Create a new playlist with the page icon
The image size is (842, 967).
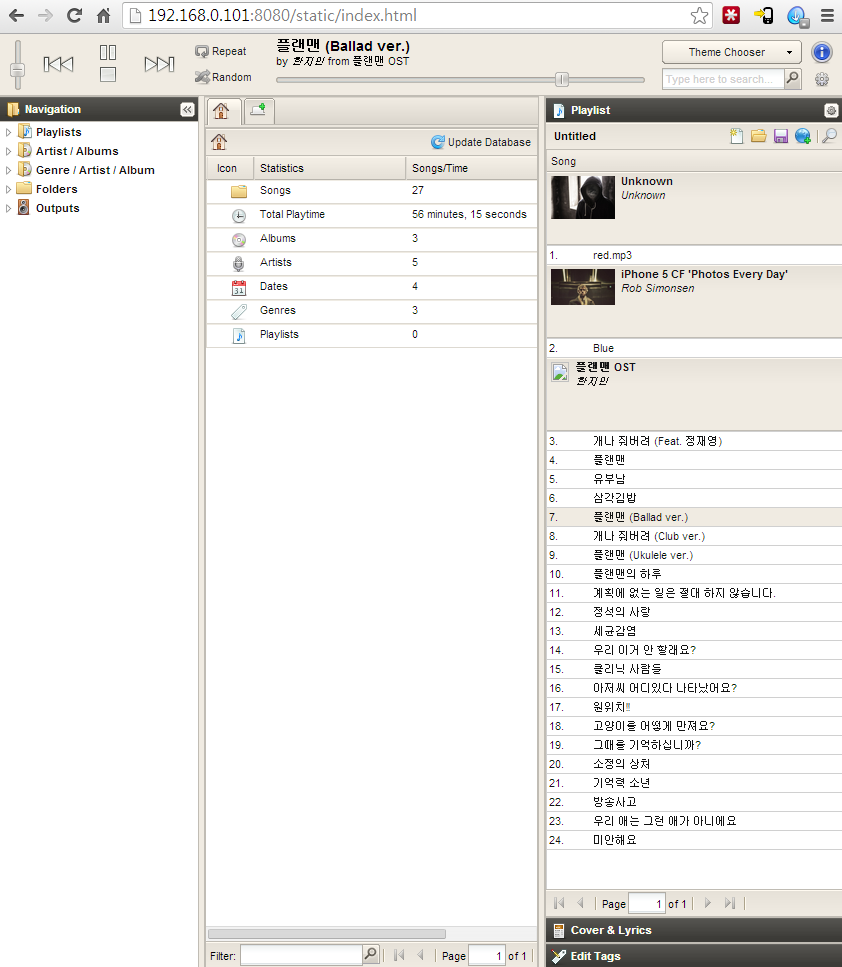point(737,136)
